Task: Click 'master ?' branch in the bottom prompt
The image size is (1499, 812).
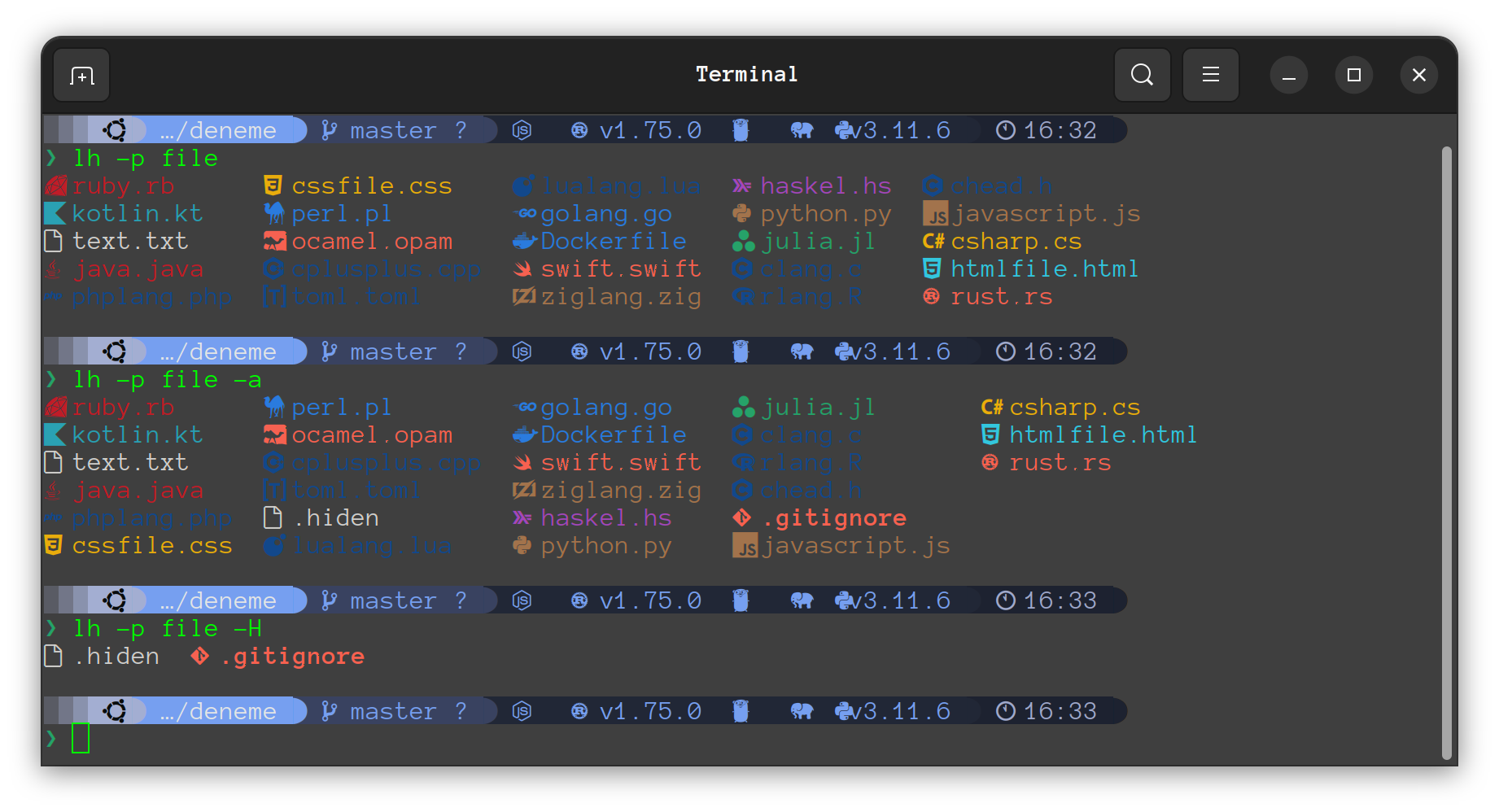Action: (x=409, y=711)
